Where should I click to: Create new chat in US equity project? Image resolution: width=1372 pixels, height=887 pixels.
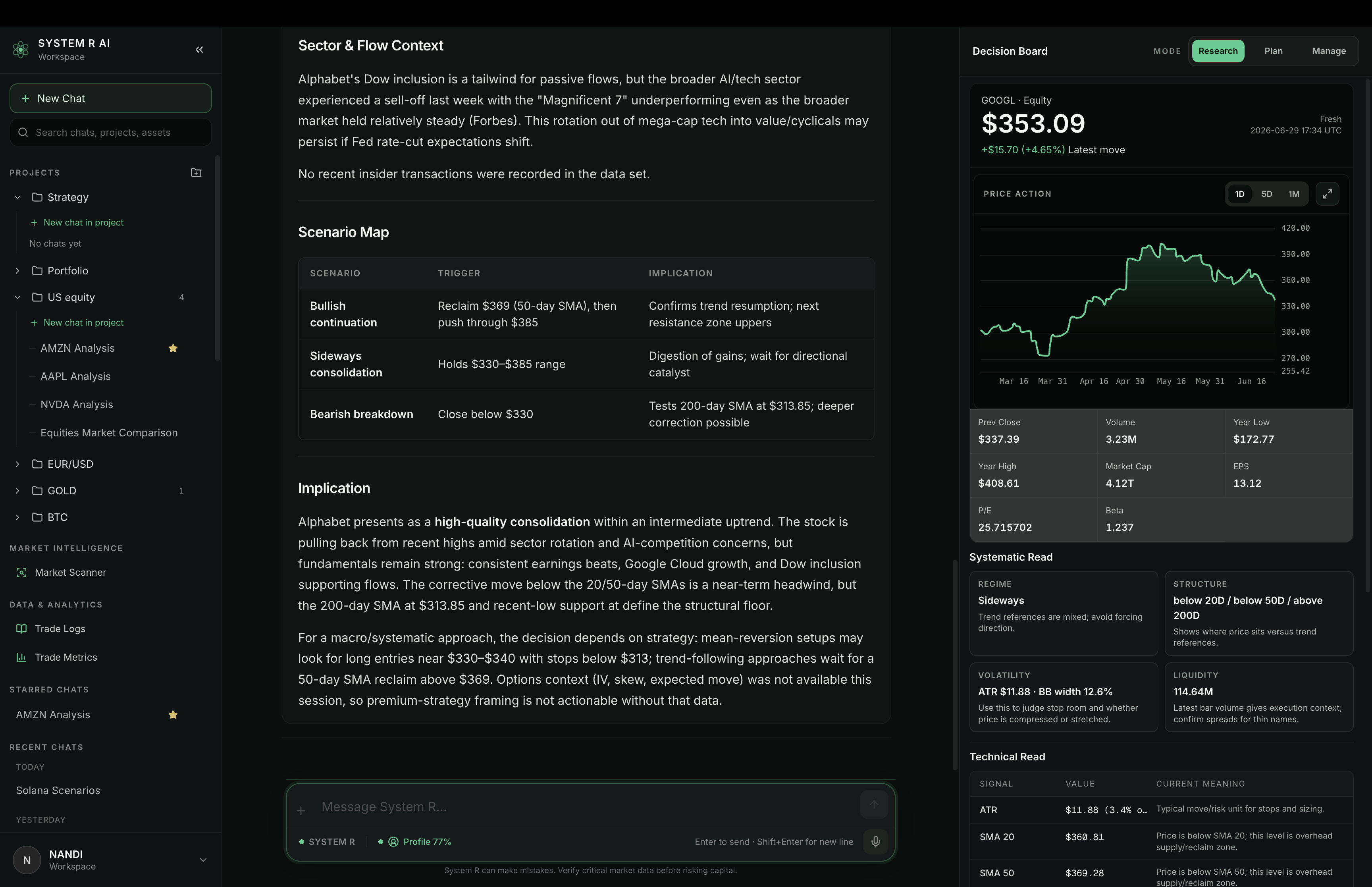(77, 322)
